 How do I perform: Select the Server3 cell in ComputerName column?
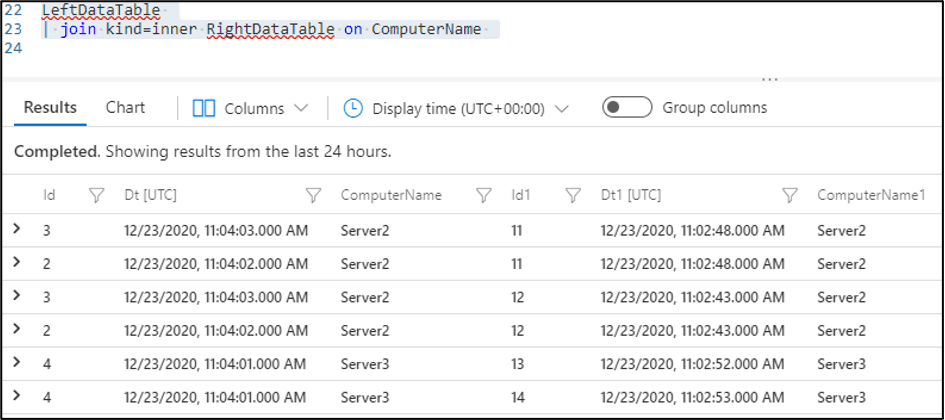point(365,363)
